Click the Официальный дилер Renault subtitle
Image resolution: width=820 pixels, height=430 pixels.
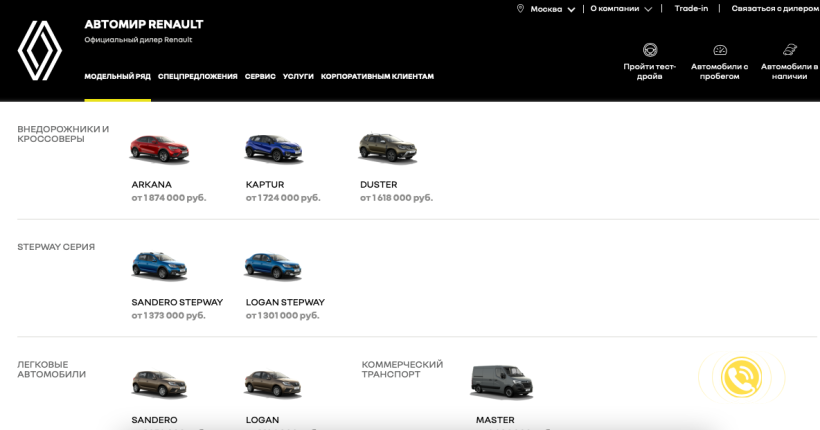(x=138, y=40)
